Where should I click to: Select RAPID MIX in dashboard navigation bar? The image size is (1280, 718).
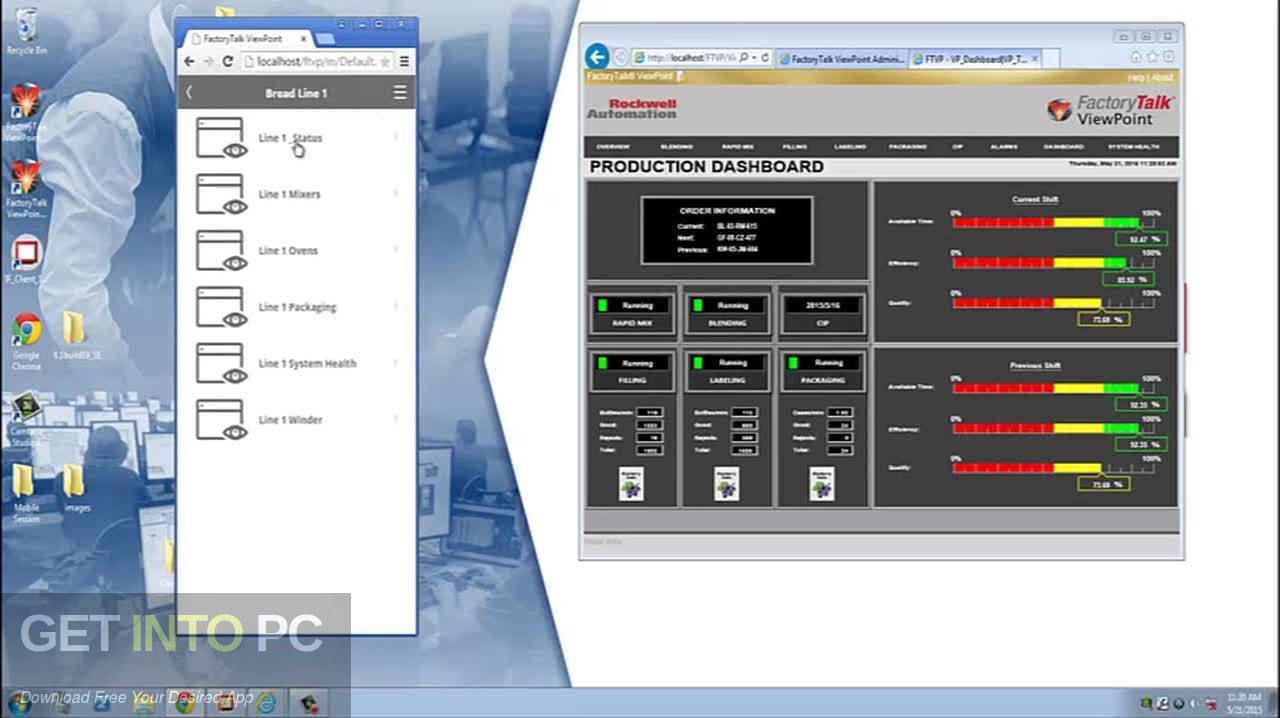tap(738, 147)
